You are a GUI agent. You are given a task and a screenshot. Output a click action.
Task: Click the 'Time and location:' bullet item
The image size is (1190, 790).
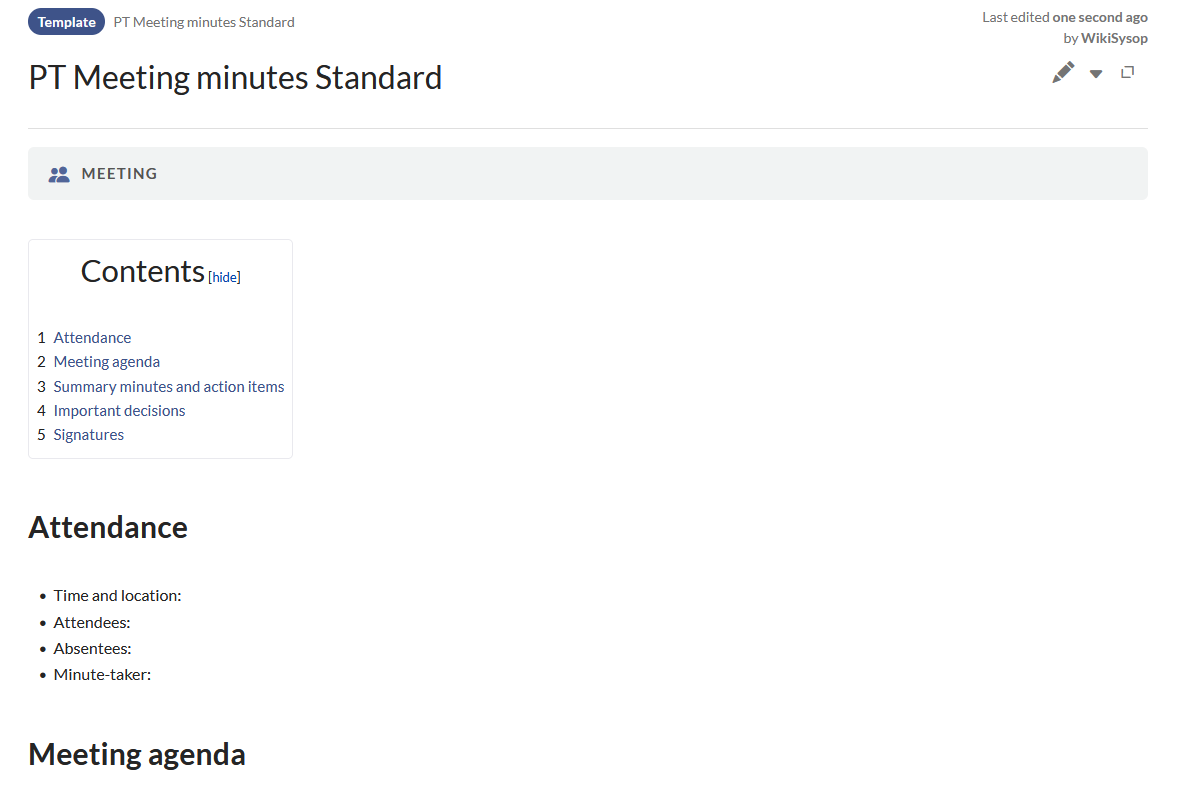(117, 596)
